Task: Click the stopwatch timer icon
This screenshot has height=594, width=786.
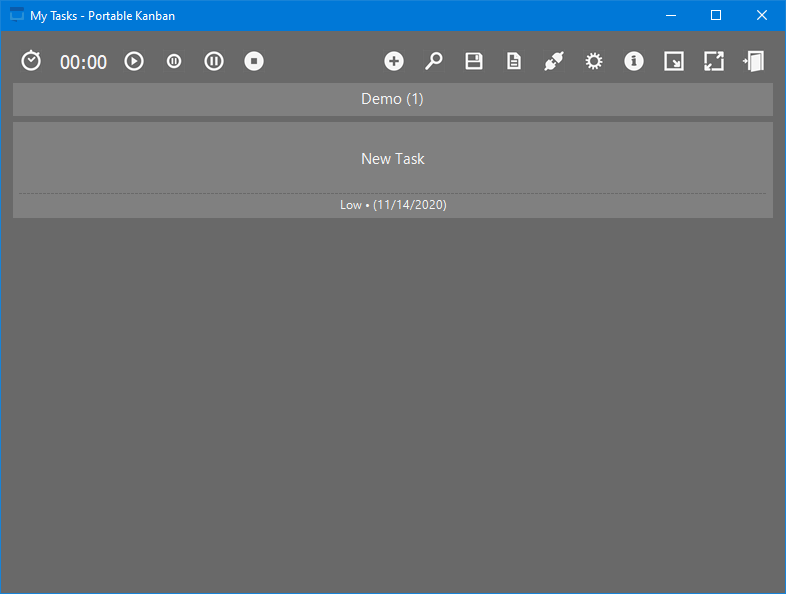Action: tap(31, 61)
